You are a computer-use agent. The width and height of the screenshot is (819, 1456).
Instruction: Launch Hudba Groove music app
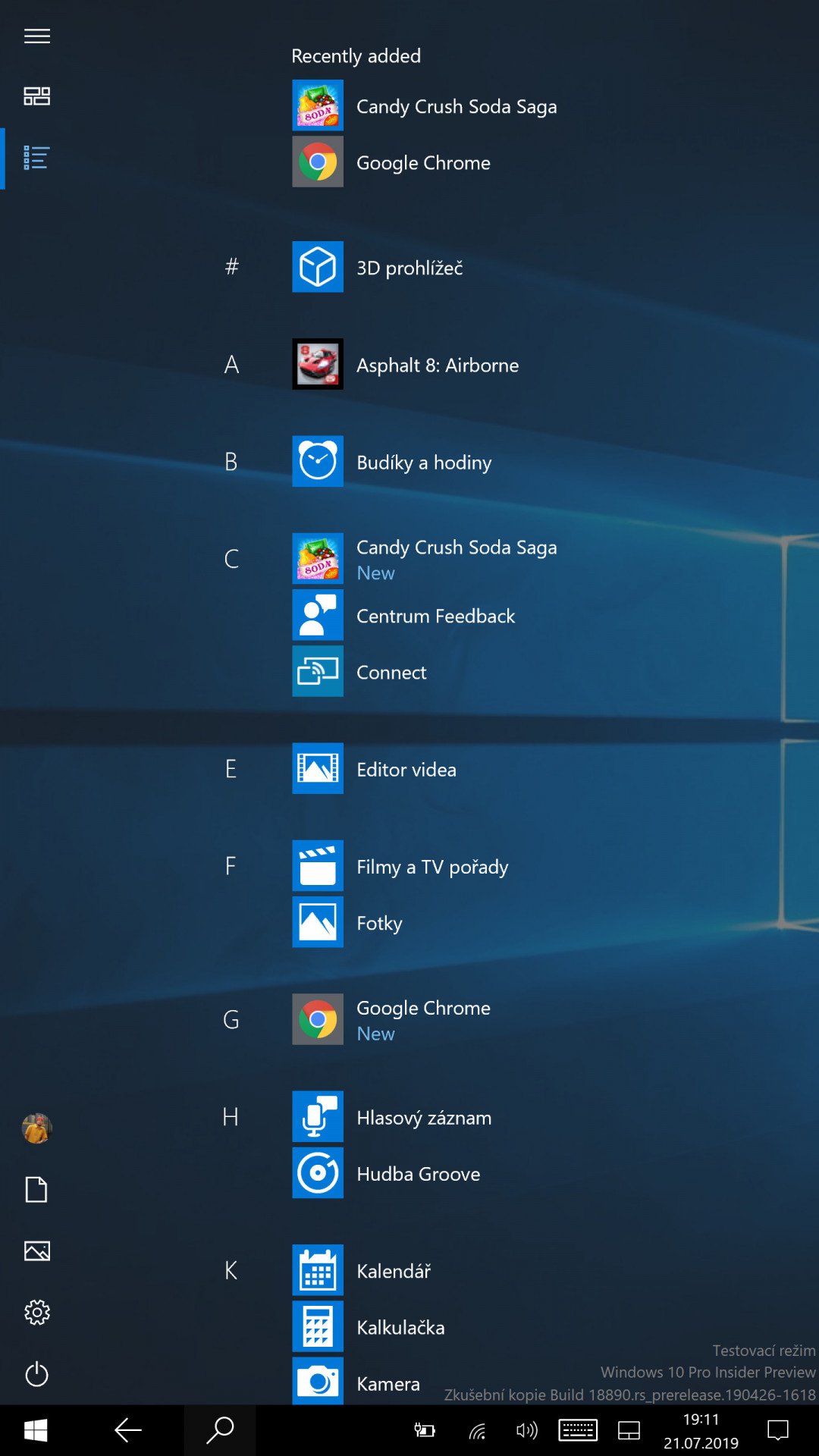coord(387,1173)
